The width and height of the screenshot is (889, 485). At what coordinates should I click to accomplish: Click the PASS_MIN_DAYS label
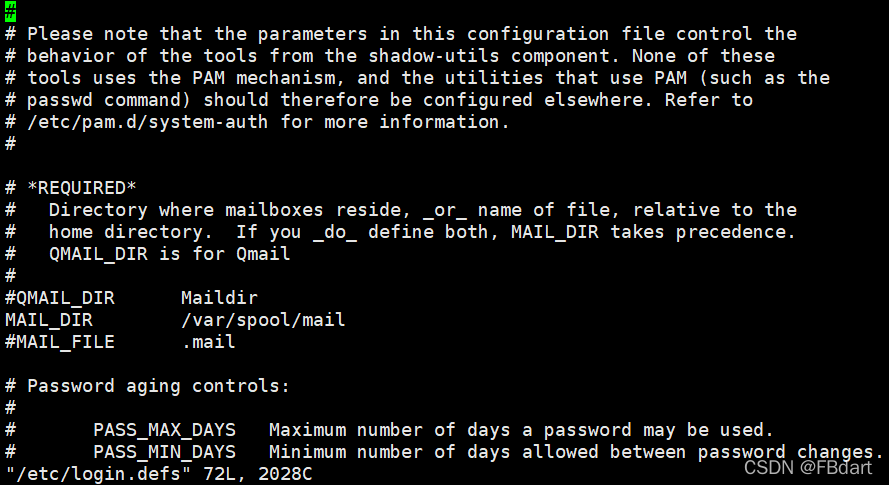(x=164, y=452)
